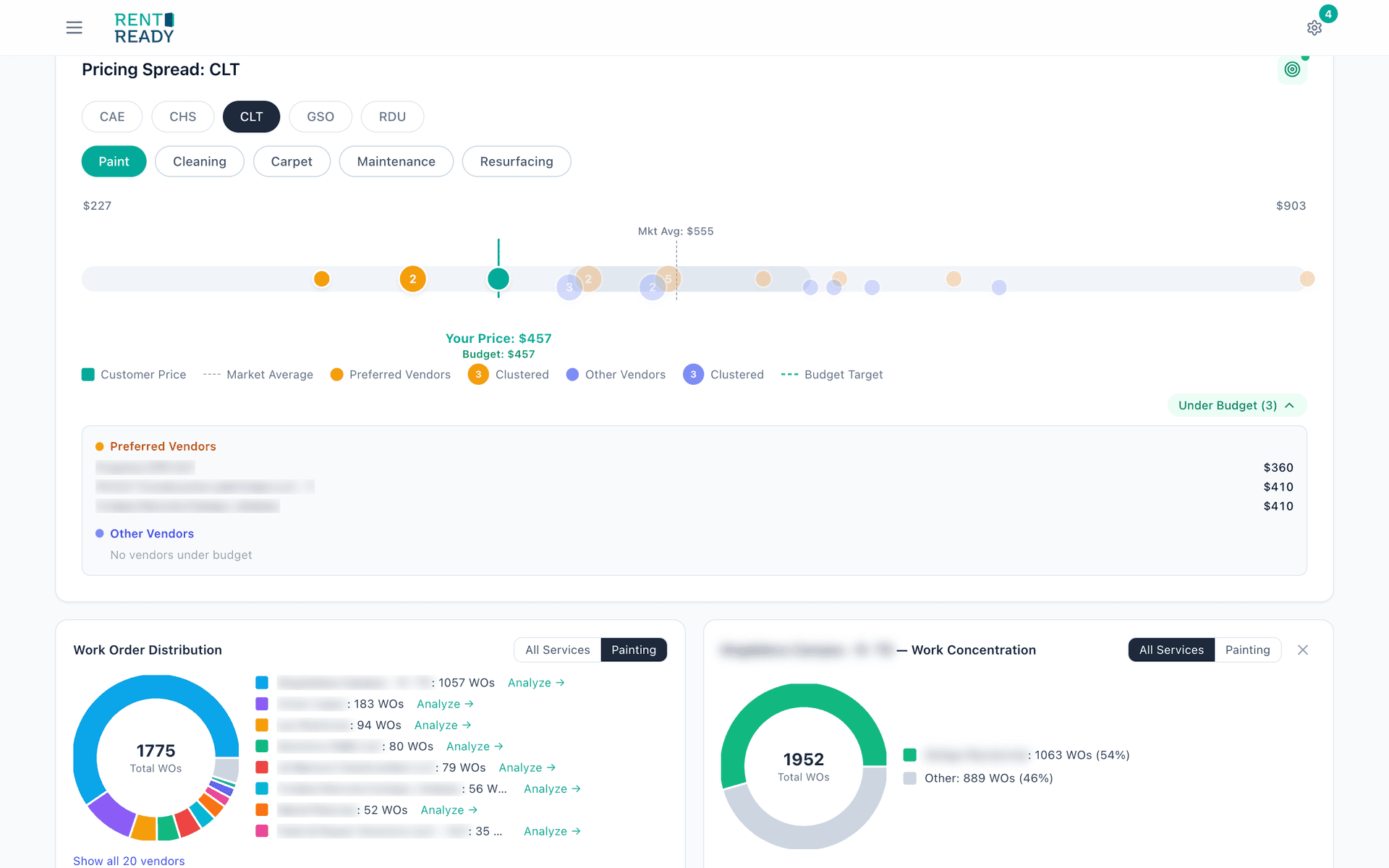Switch to the GSO market tab
This screenshot has width=1389, height=868.
320,116
